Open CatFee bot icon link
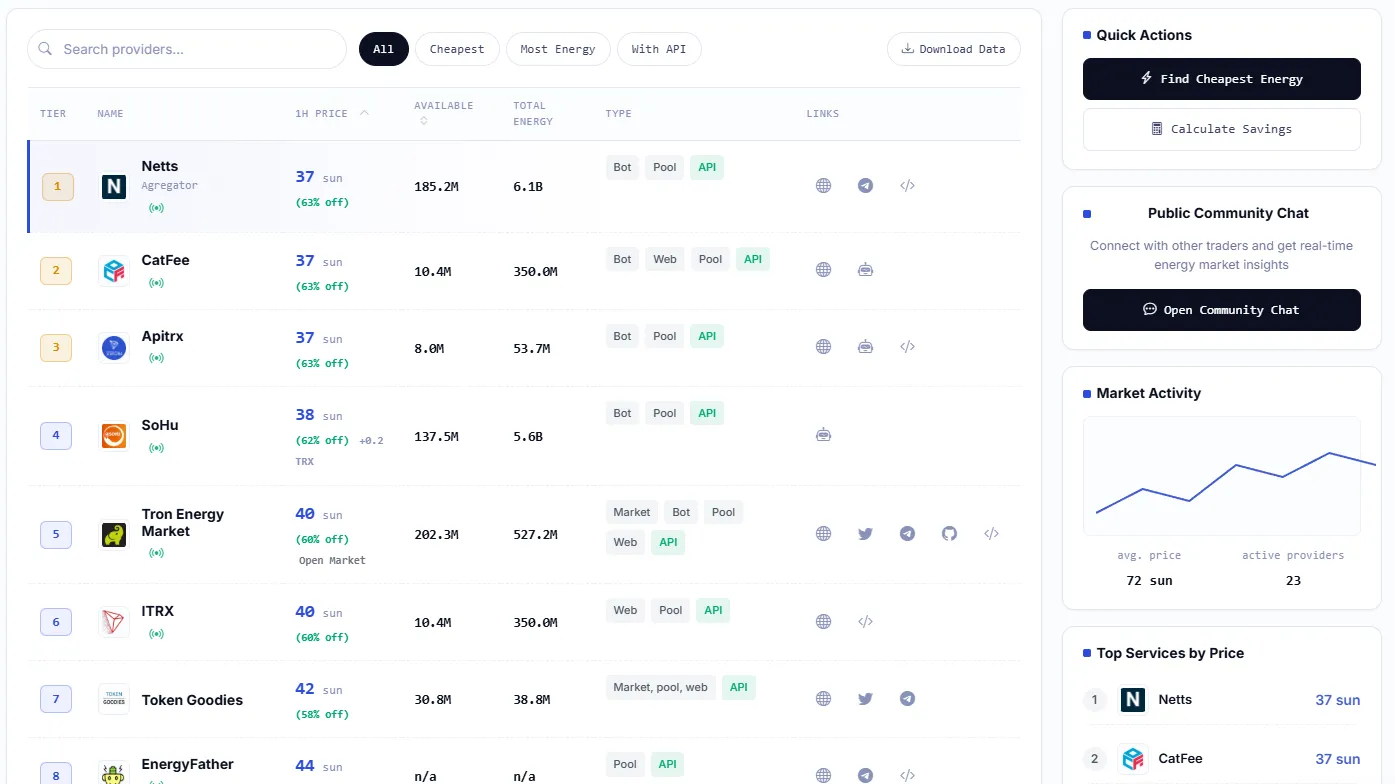 click(865, 270)
